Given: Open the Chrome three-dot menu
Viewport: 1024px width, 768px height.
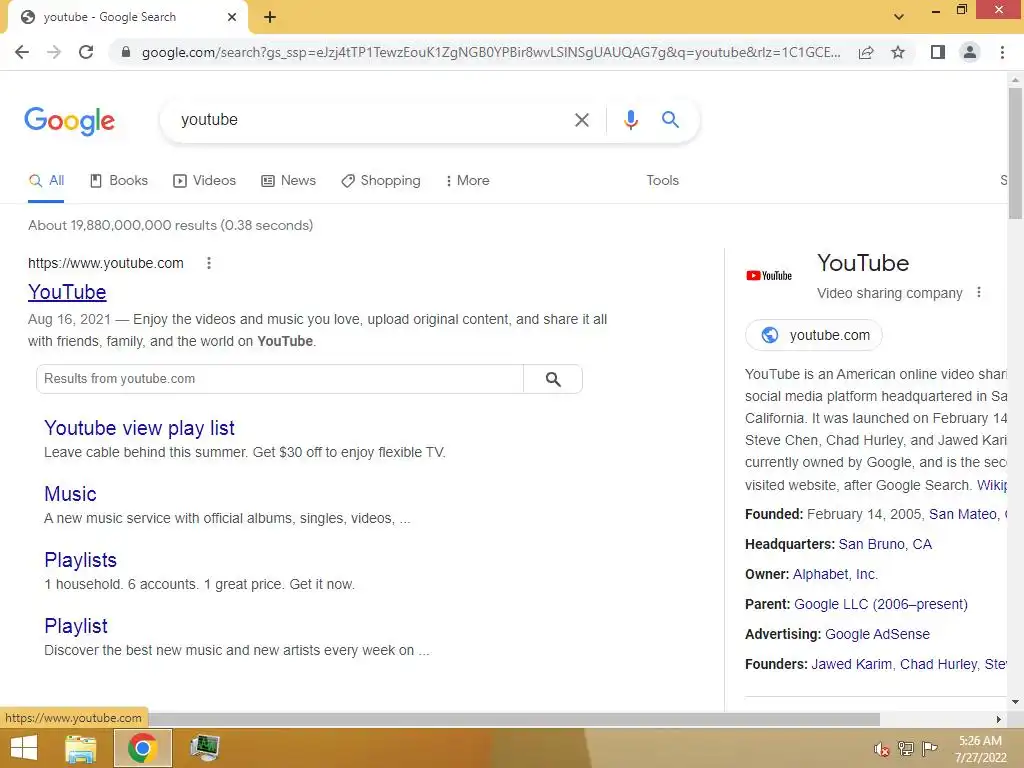Looking at the screenshot, I should (x=1002, y=52).
